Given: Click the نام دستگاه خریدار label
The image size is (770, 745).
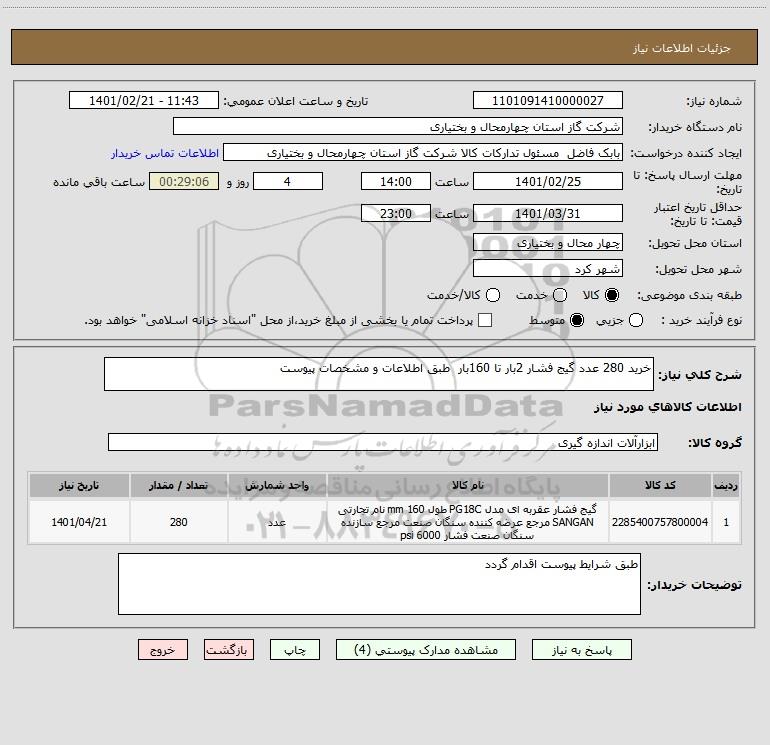Looking at the screenshot, I should coord(695,127).
